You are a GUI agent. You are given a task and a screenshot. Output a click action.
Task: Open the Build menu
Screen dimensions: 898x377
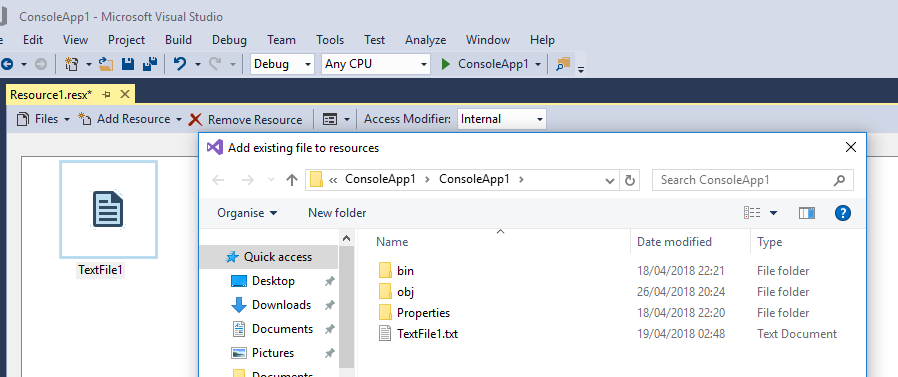[x=178, y=40]
